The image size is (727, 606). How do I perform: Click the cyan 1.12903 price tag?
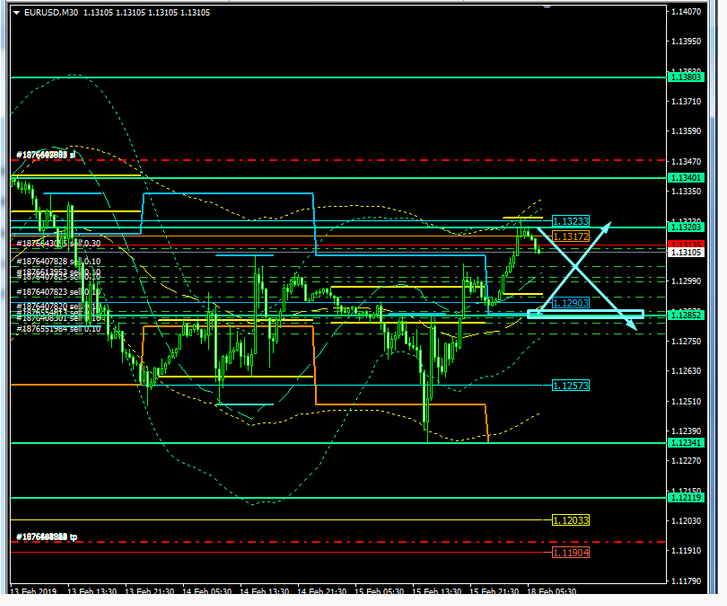pos(570,301)
